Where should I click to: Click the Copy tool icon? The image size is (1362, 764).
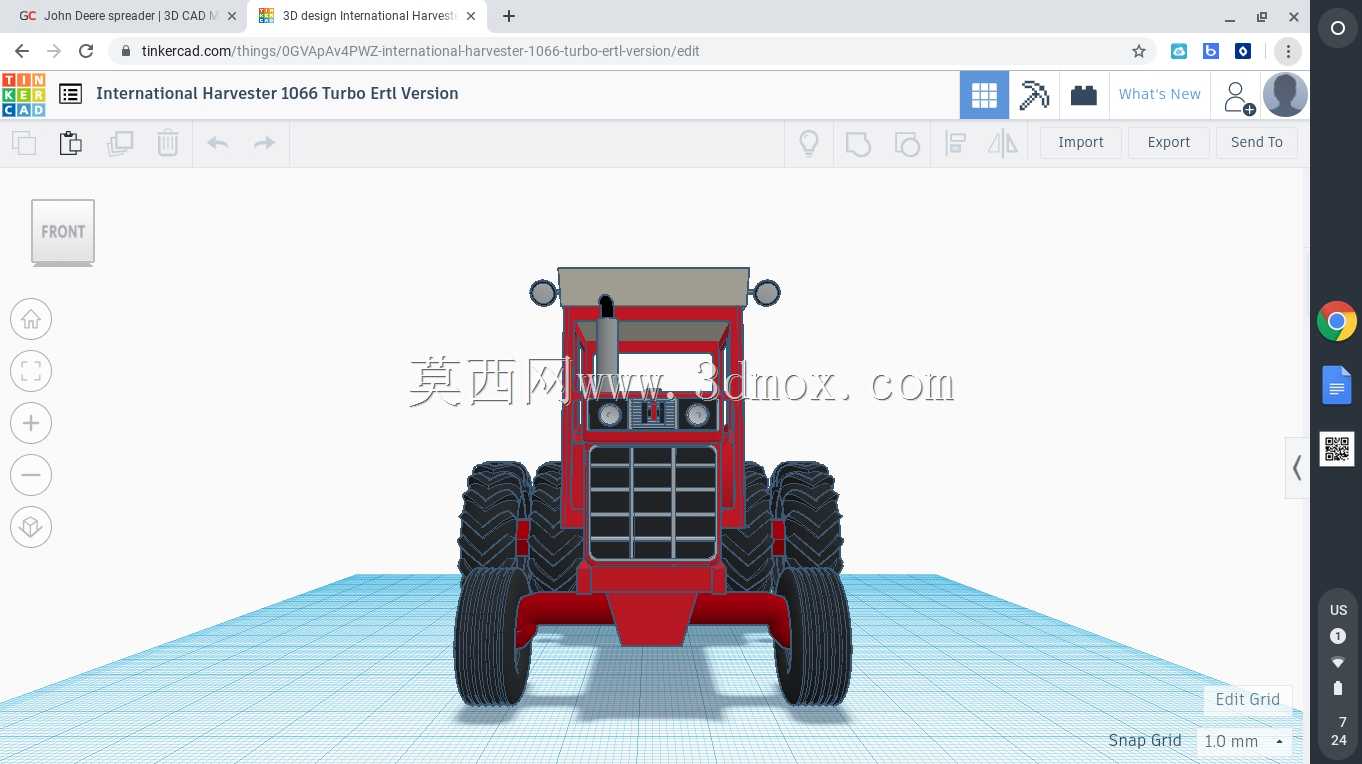point(24,143)
